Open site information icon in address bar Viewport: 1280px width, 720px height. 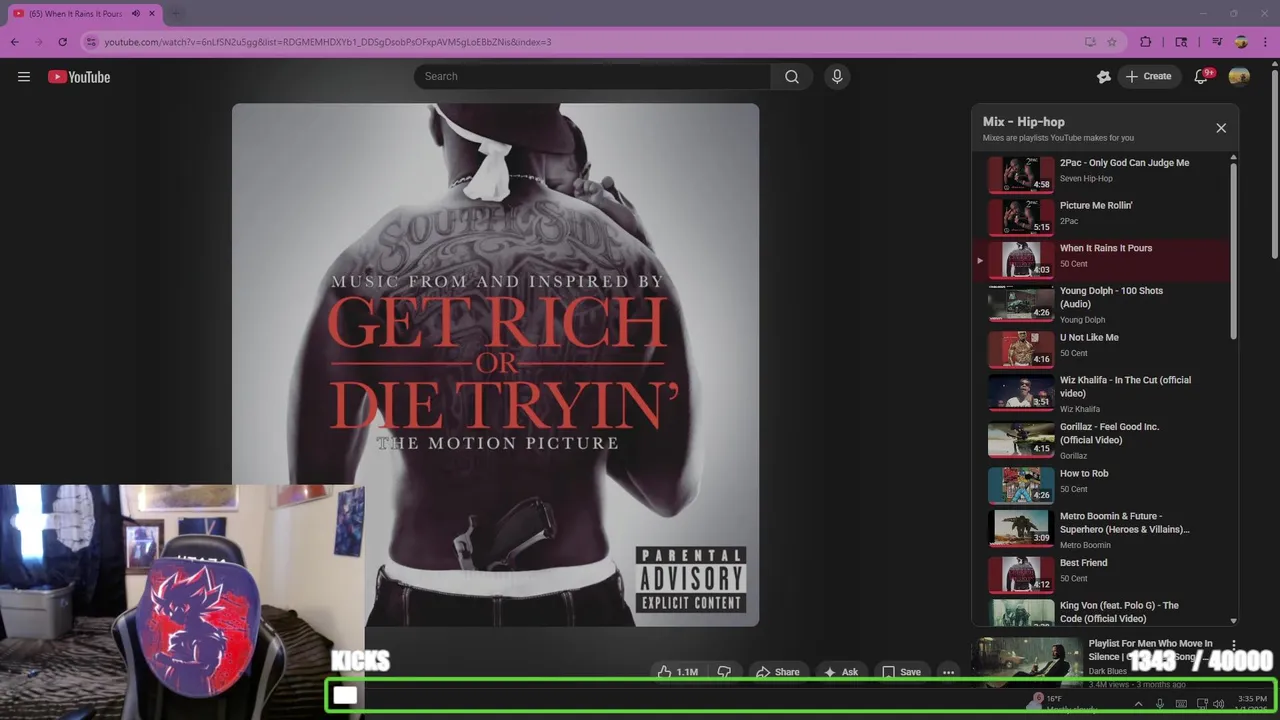pyautogui.click(x=91, y=42)
